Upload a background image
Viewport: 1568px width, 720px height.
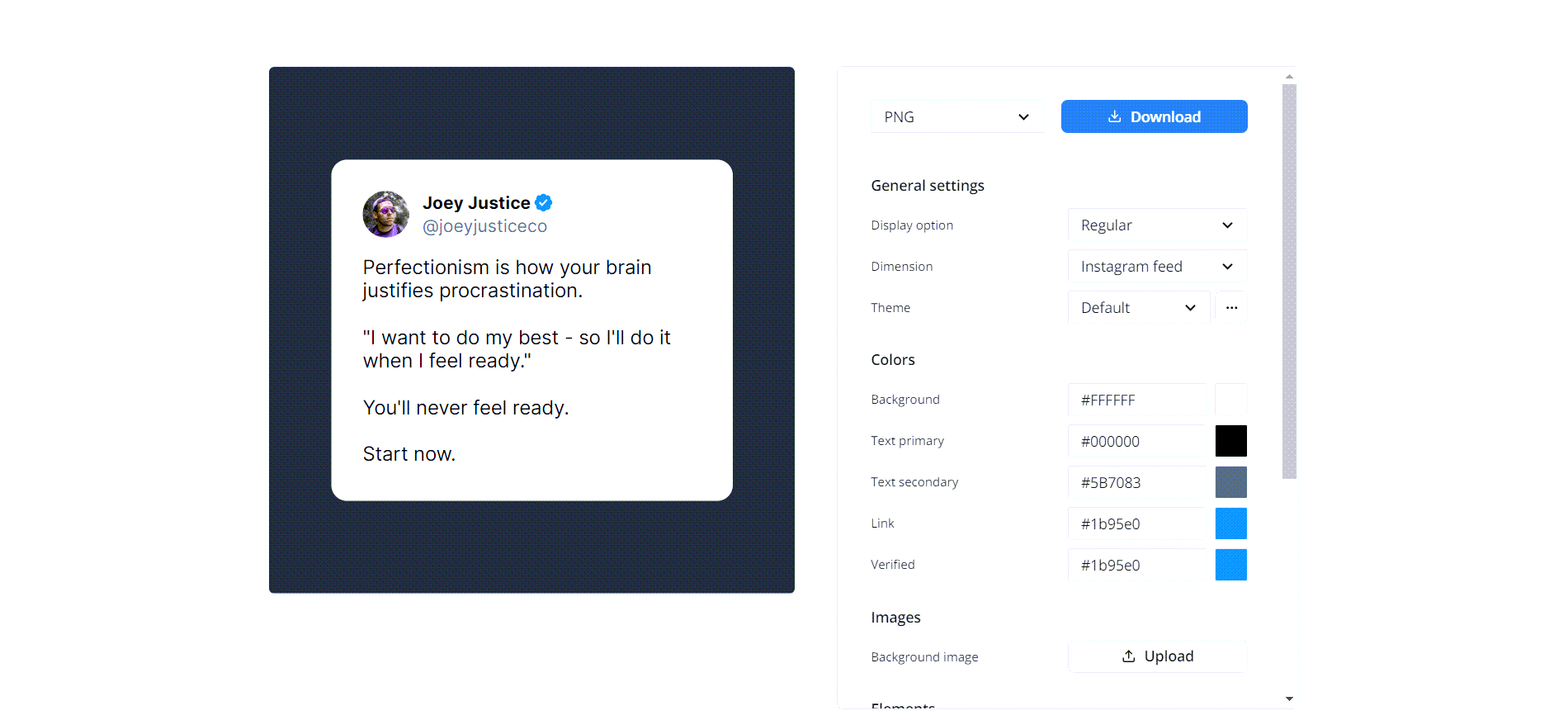(x=1157, y=656)
